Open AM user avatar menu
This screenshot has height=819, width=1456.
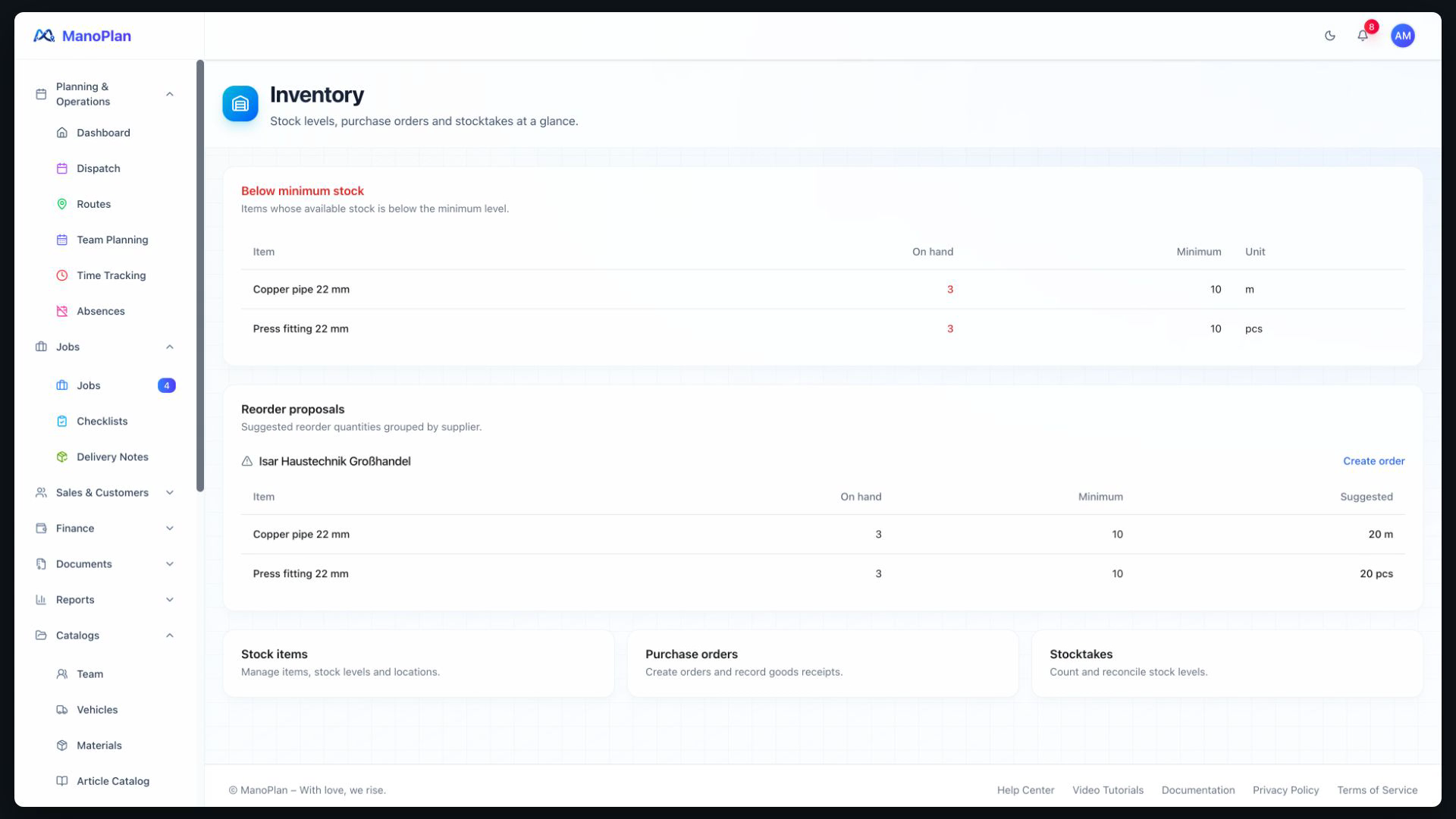1402,36
